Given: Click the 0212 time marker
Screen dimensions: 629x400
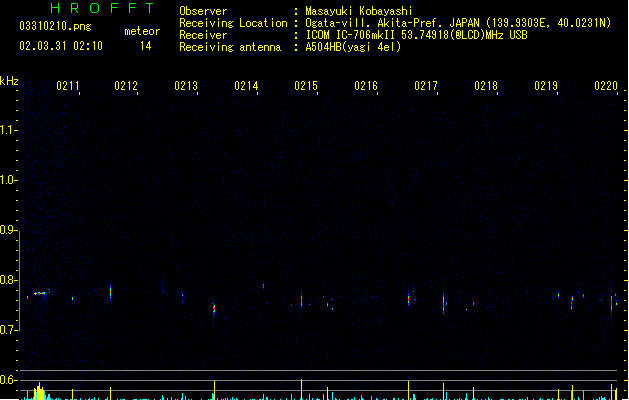Looking at the screenshot, I should 126,86.
